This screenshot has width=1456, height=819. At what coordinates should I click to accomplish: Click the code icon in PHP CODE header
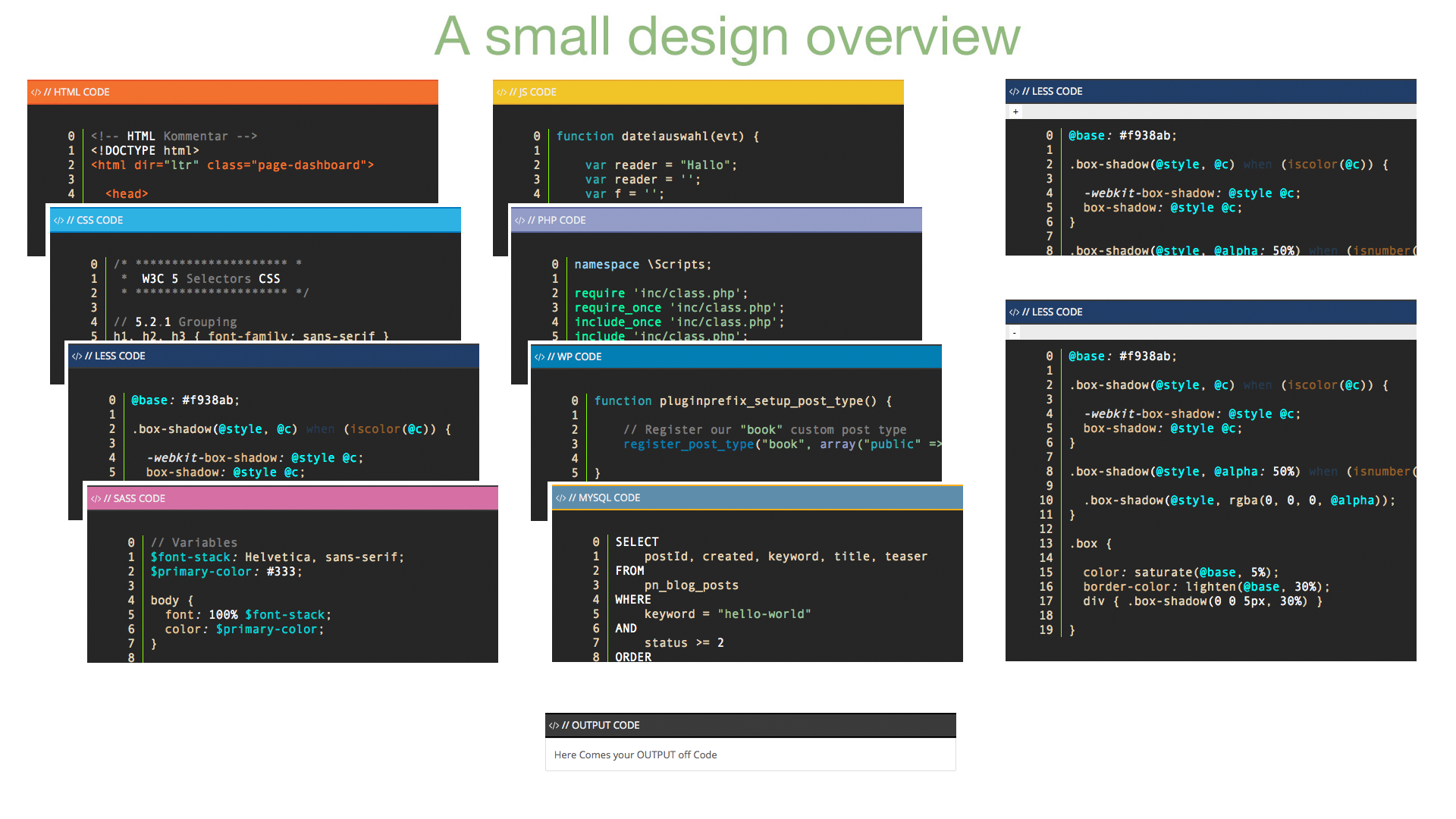tap(519, 221)
